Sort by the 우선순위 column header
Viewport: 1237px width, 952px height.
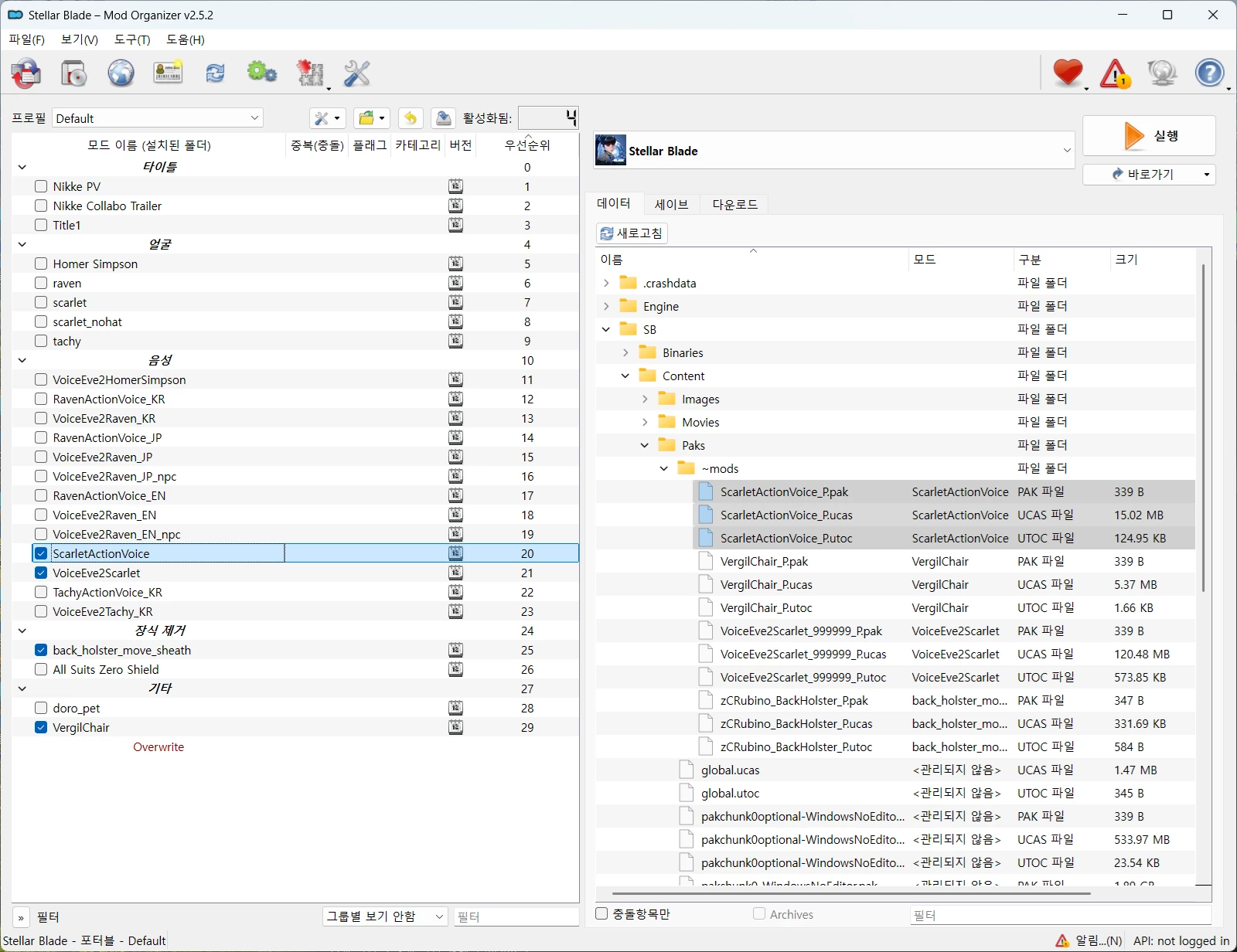(527, 145)
